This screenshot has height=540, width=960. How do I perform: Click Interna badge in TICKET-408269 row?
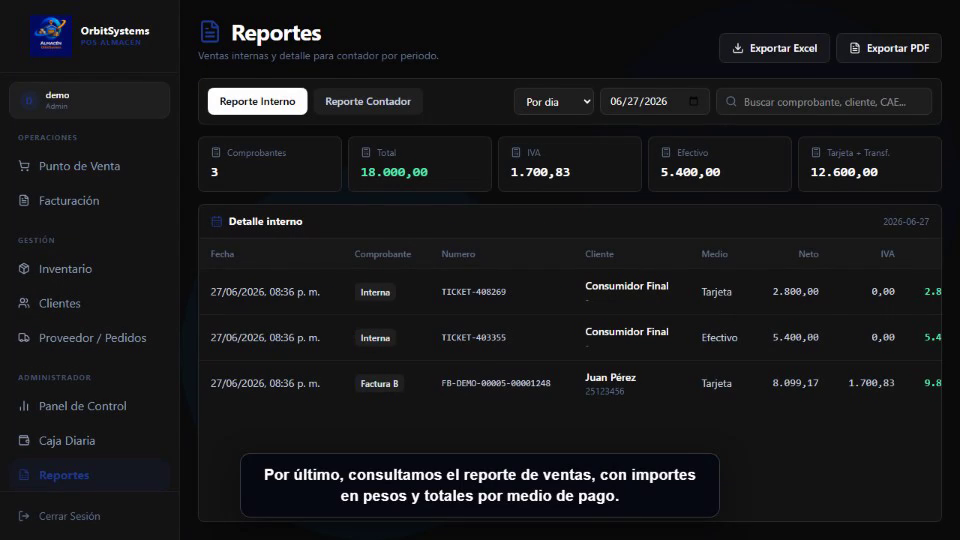[375, 293]
